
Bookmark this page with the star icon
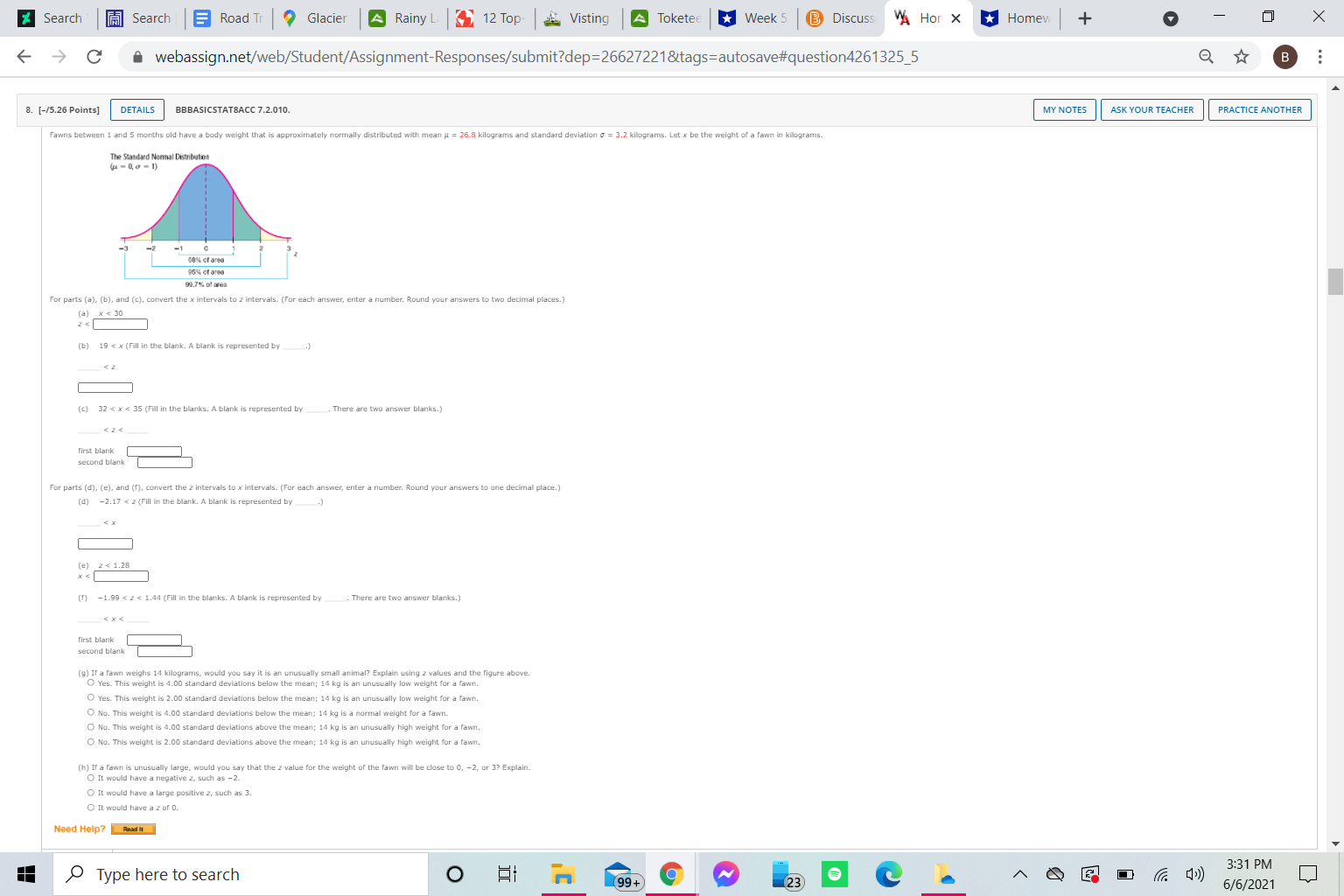1241,57
